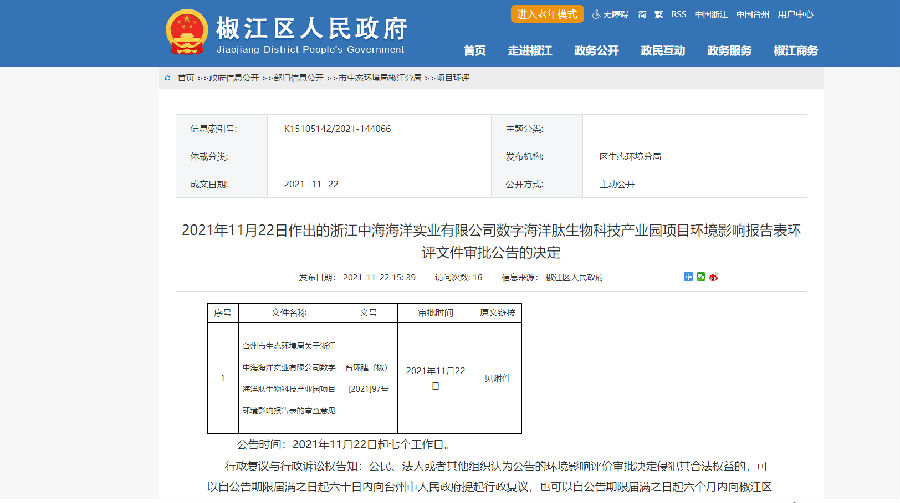Image resolution: width=900 pixels, height=503 pixels.
Task: Expand the 政务服务 navigation menu
Action: (x=729, y=51)
